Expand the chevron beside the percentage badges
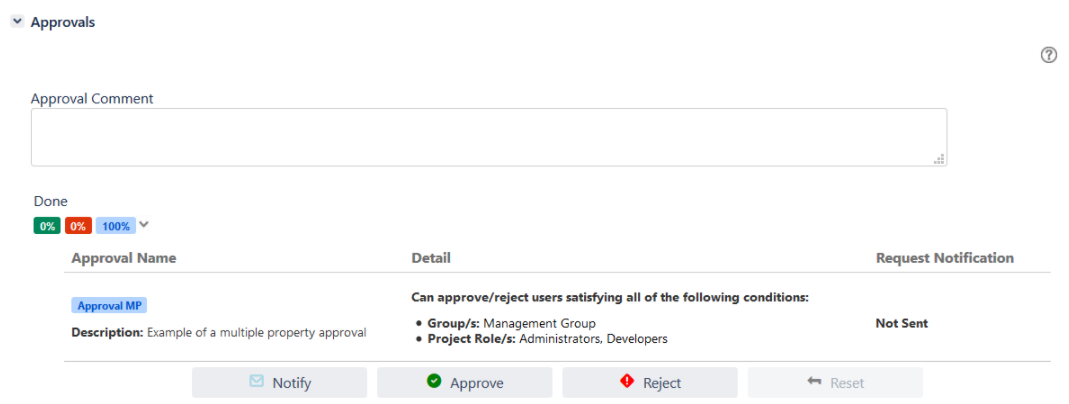 (x=144, y=225)
